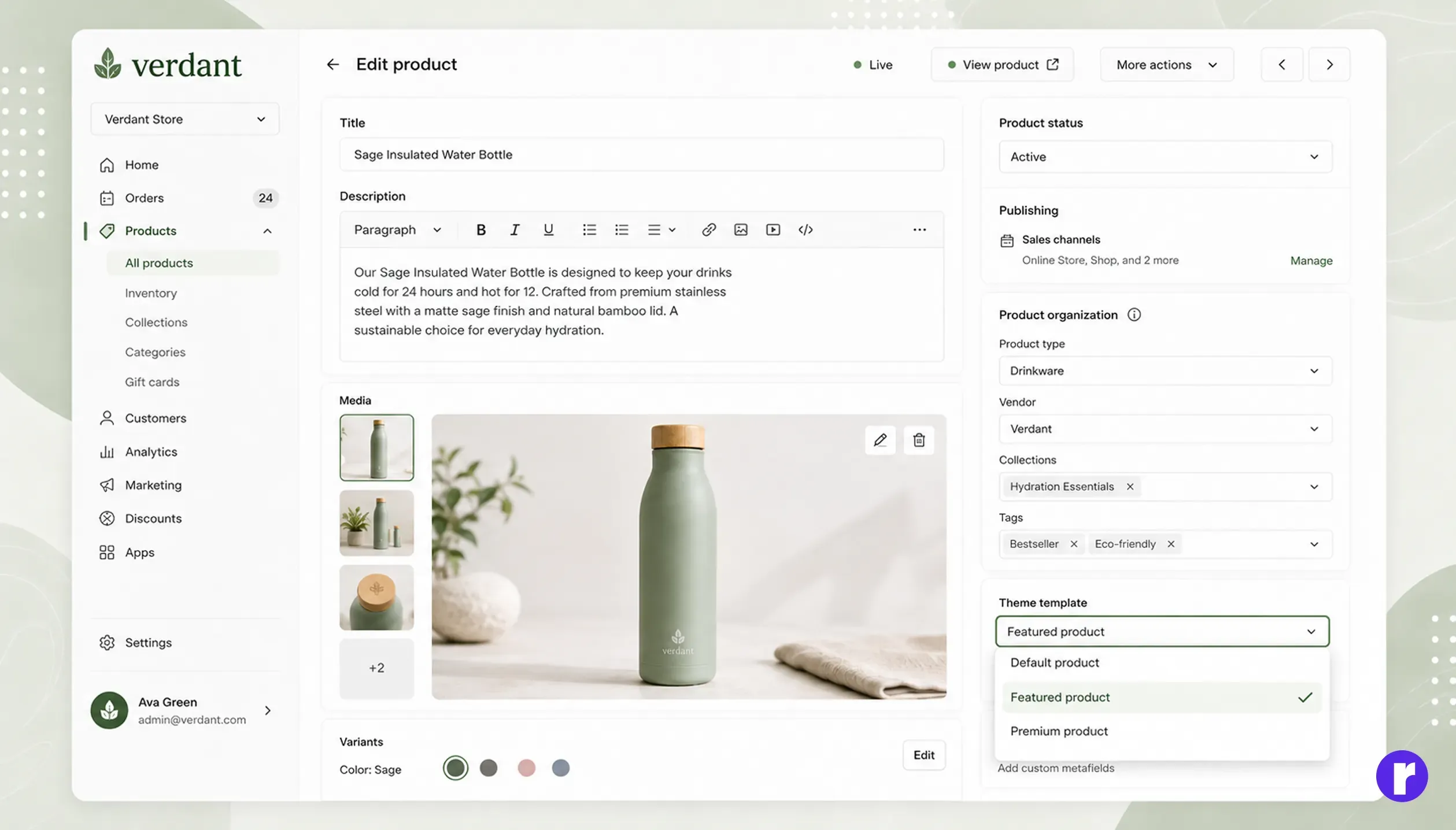Open Gift cards submenu item

pos(152,382)
